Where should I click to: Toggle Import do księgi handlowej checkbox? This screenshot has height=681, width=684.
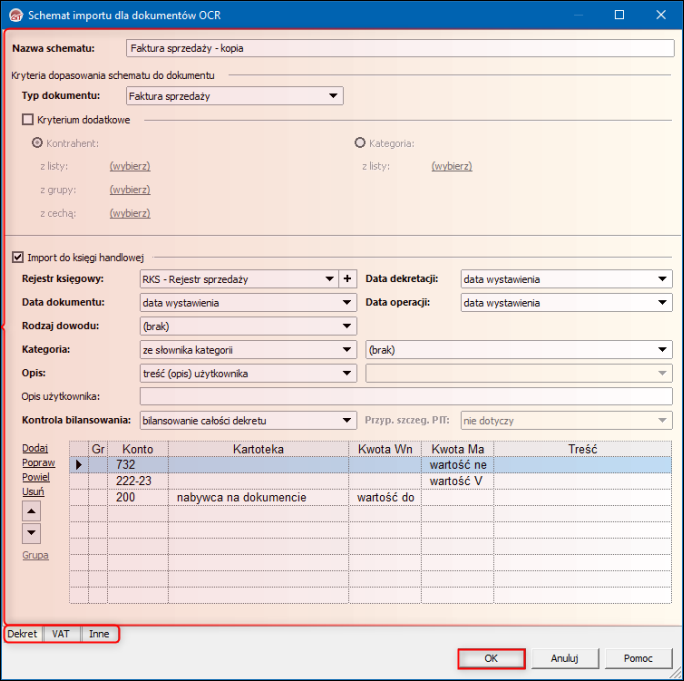[x=17, y=257]
